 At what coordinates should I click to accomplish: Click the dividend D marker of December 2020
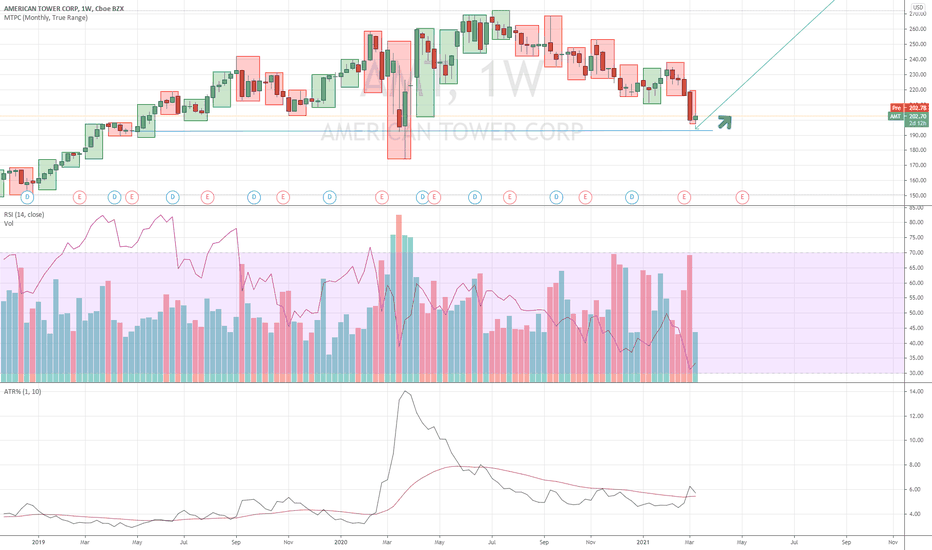632,197
